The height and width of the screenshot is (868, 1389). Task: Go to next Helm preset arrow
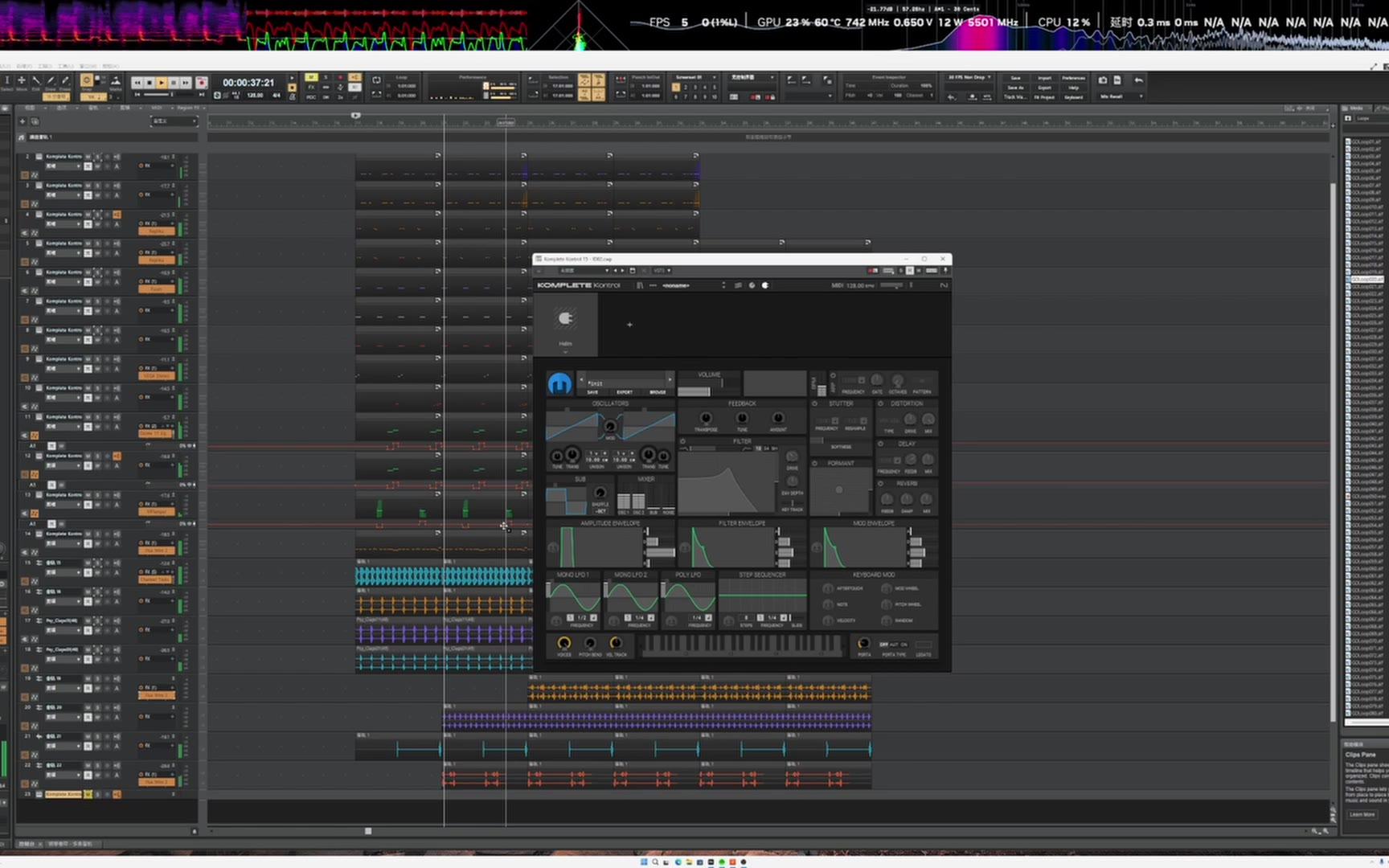pyautogui.click(x=670, y=379)
